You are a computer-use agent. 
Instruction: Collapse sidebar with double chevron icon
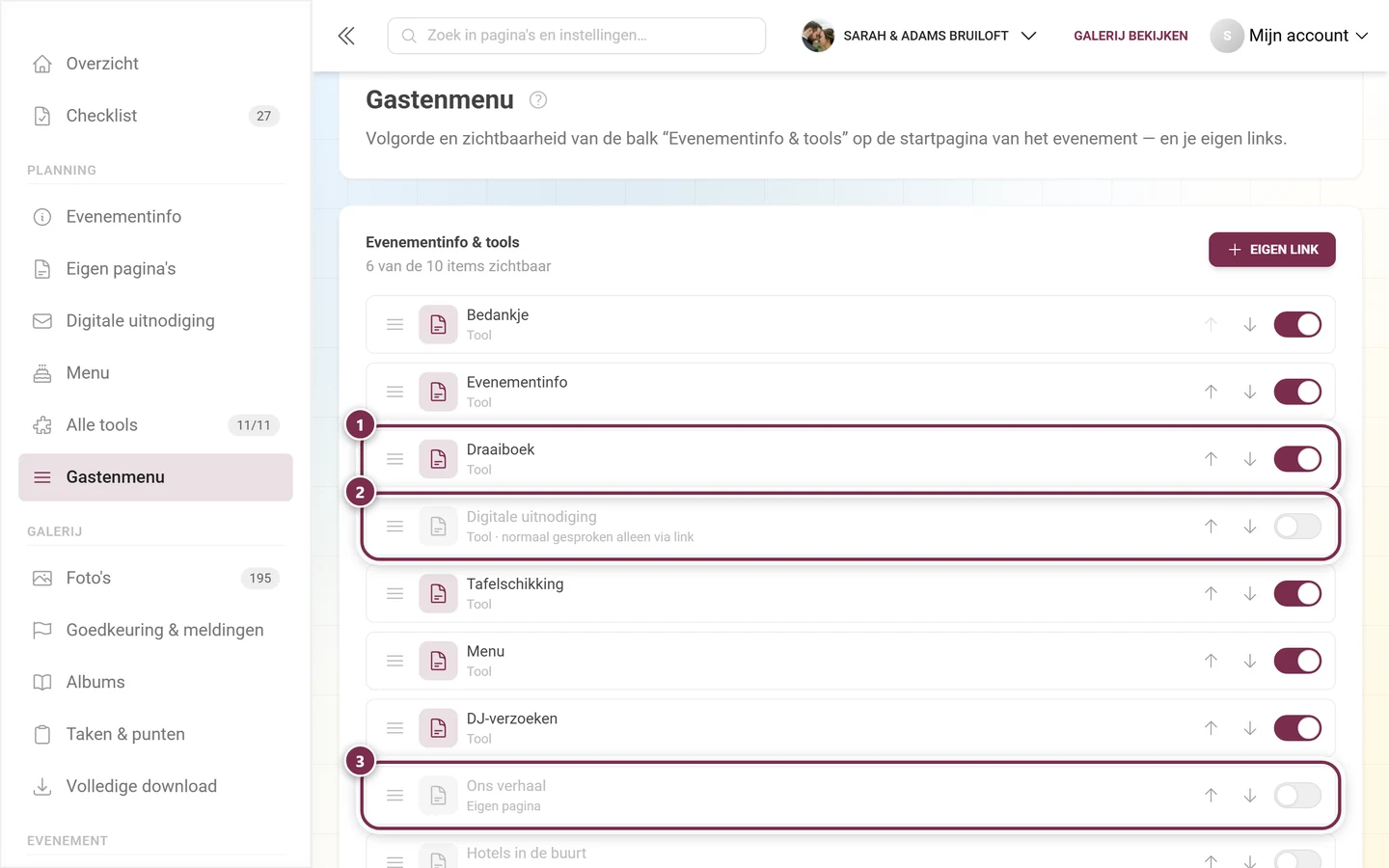click(346, 36)
